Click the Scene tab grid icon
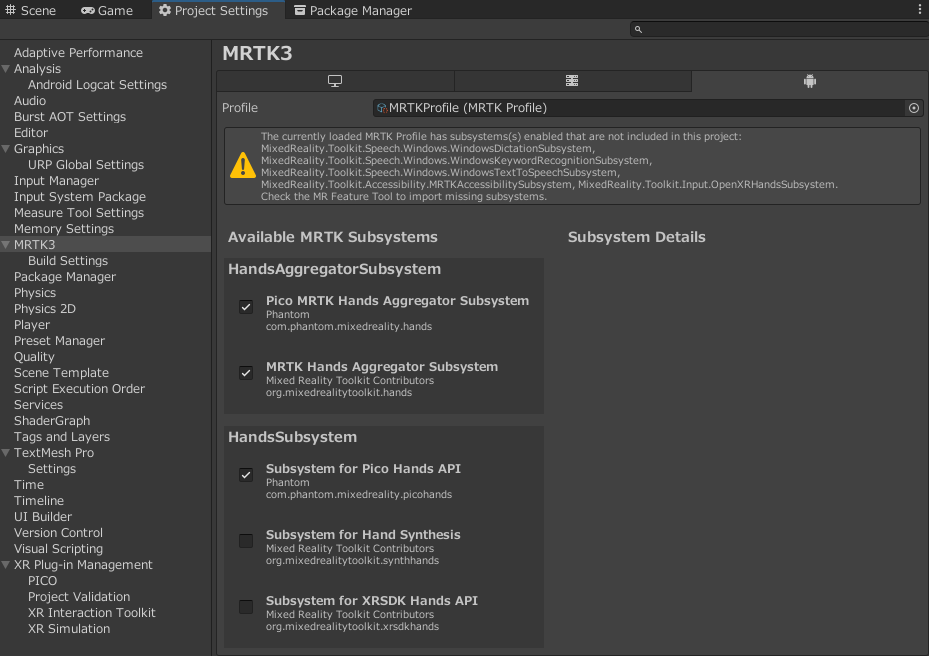Image resolution: width=929 pixels, height=656 pixels. [11, 10]
